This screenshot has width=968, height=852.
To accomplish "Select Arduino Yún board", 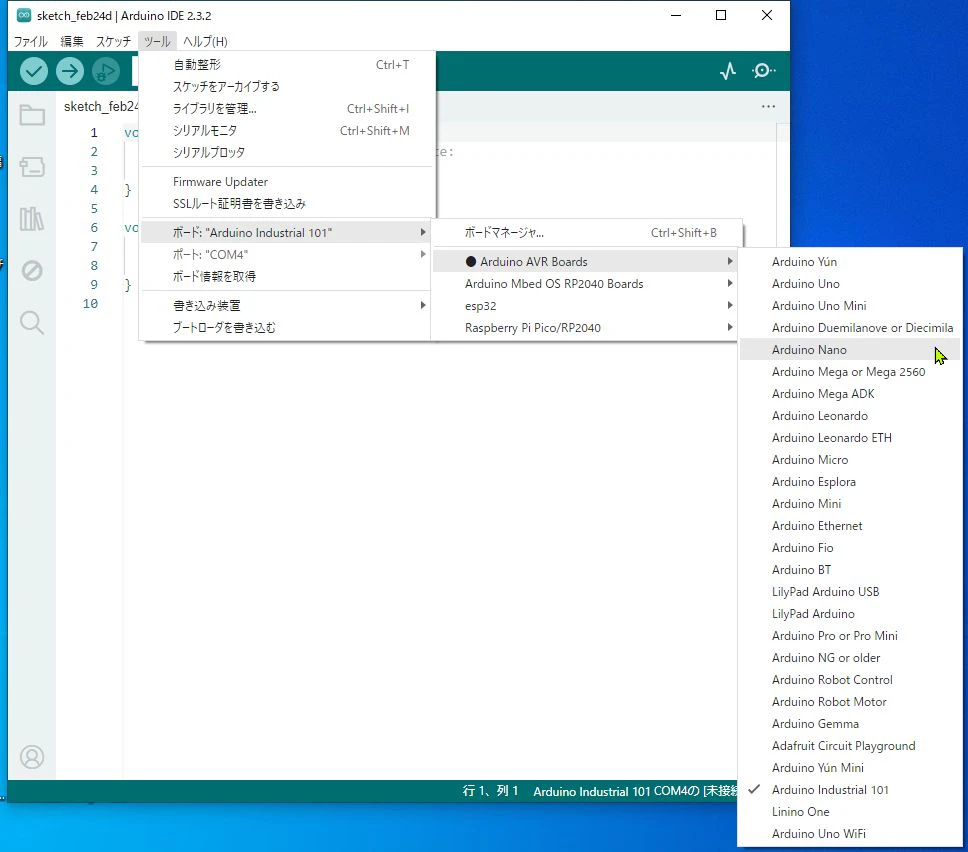I will pos(850,262).
